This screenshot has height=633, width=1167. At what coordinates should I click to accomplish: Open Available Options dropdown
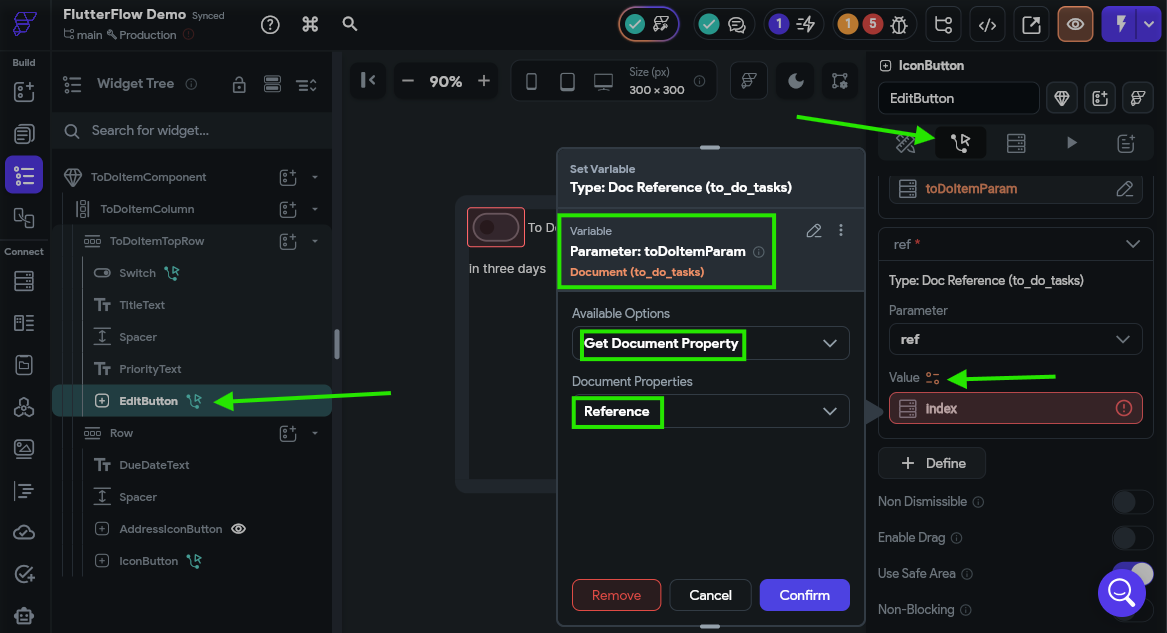[x=710, y=343]
